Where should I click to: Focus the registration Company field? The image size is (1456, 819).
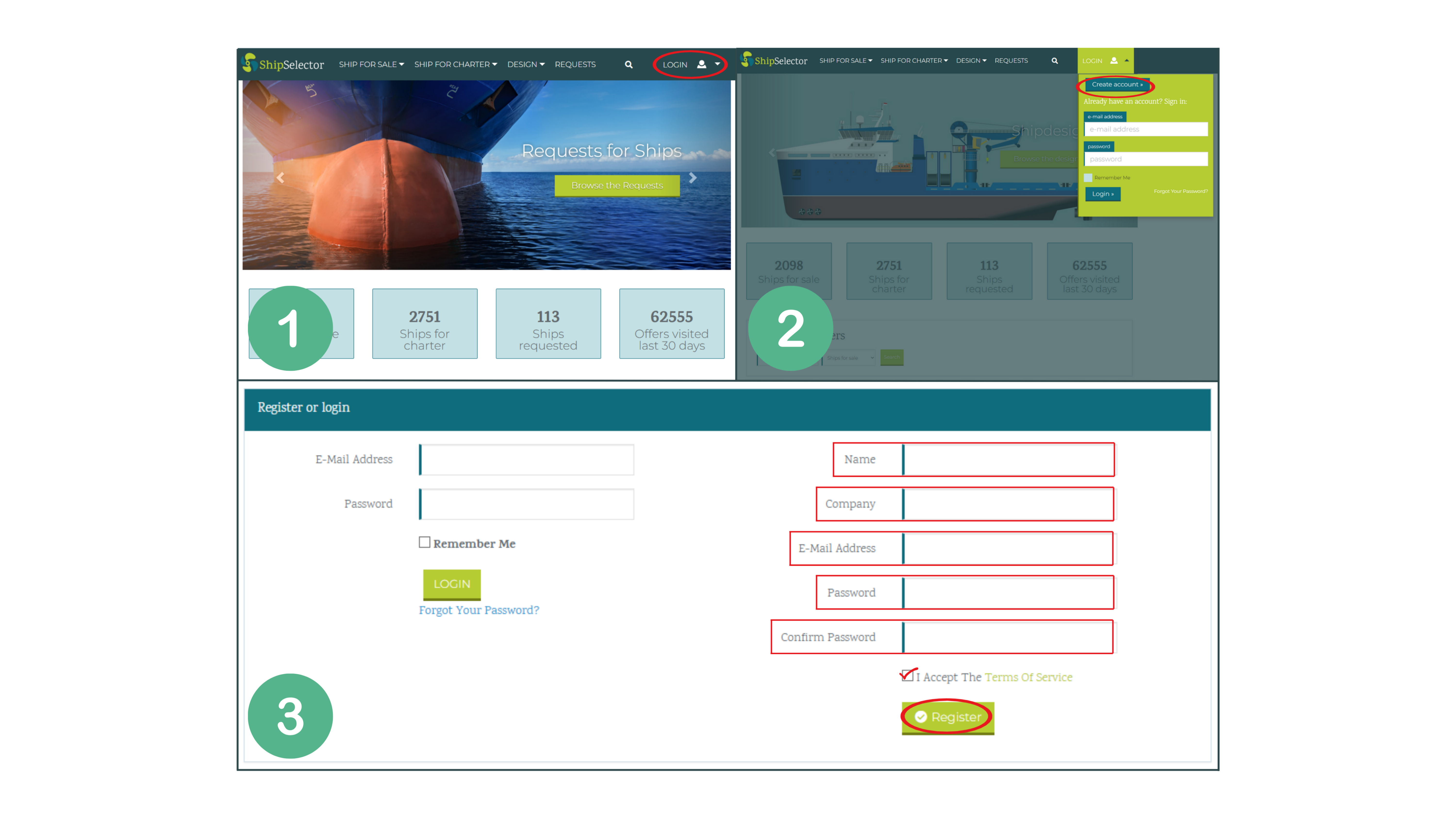coord(1009,504)
